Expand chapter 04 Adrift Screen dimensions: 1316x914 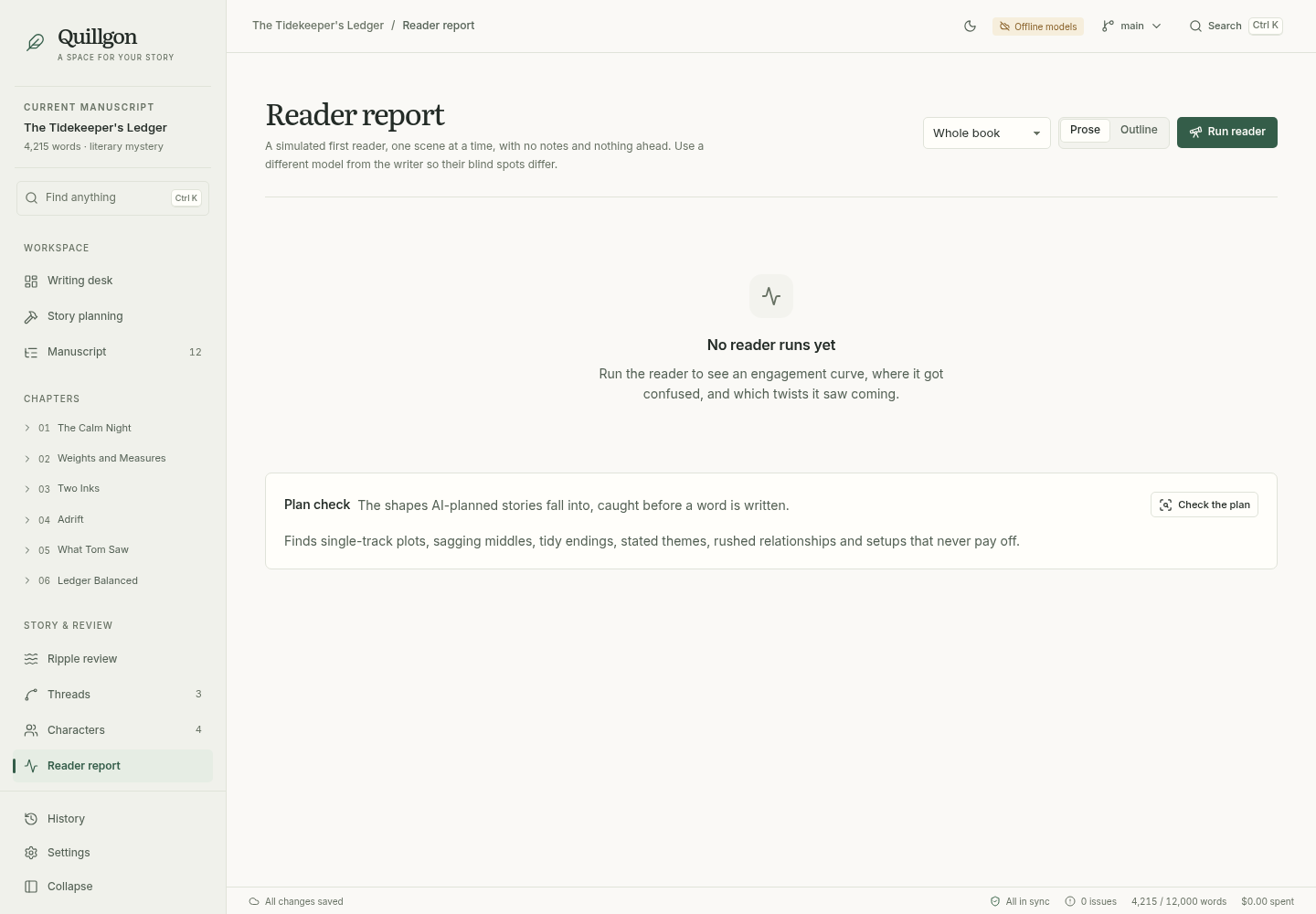[27, 520]
